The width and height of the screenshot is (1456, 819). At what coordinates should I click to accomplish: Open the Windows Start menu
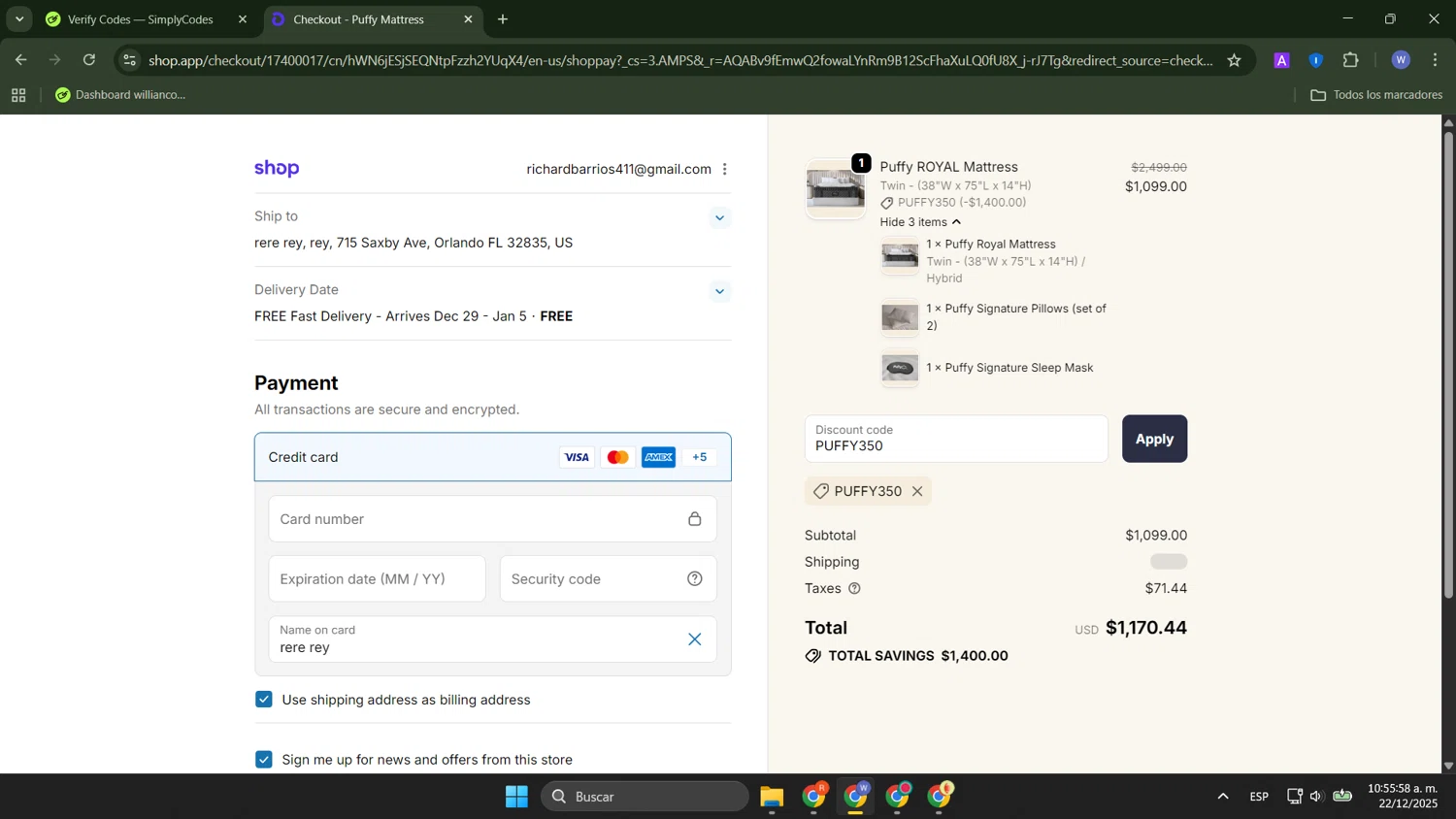click(x=516, y=797)
